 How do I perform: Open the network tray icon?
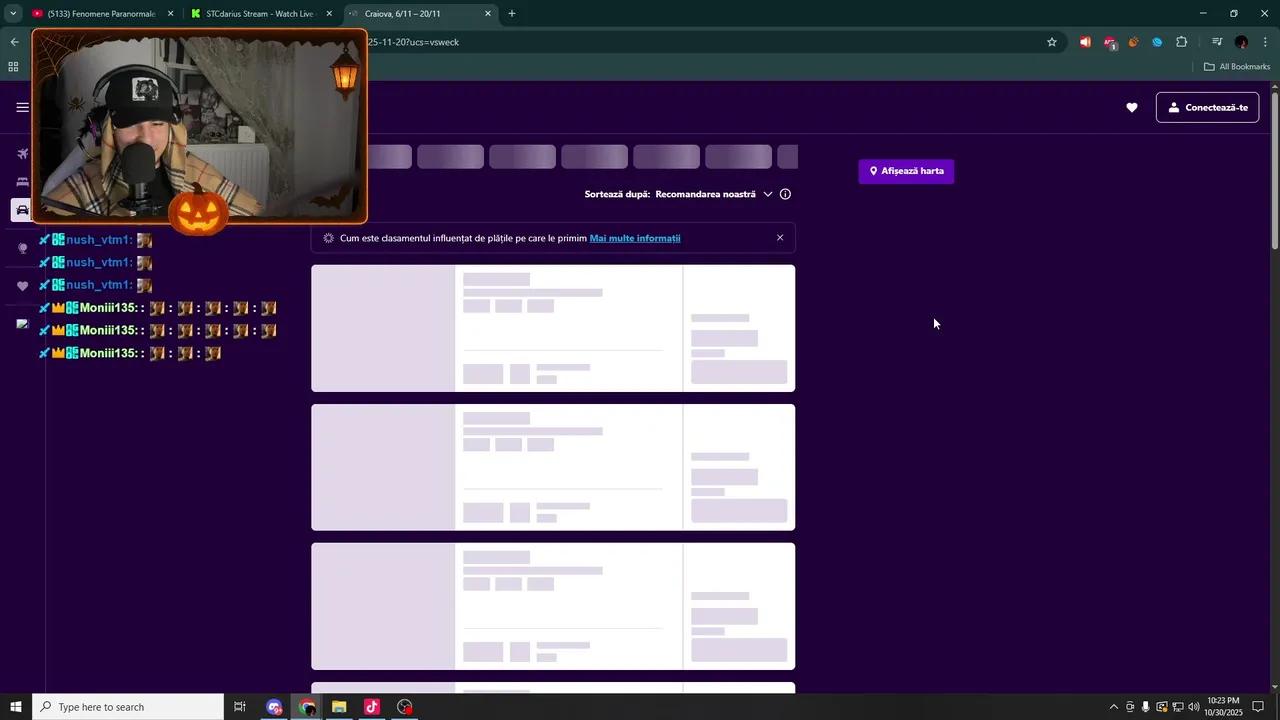click(x=1178, y=707)
